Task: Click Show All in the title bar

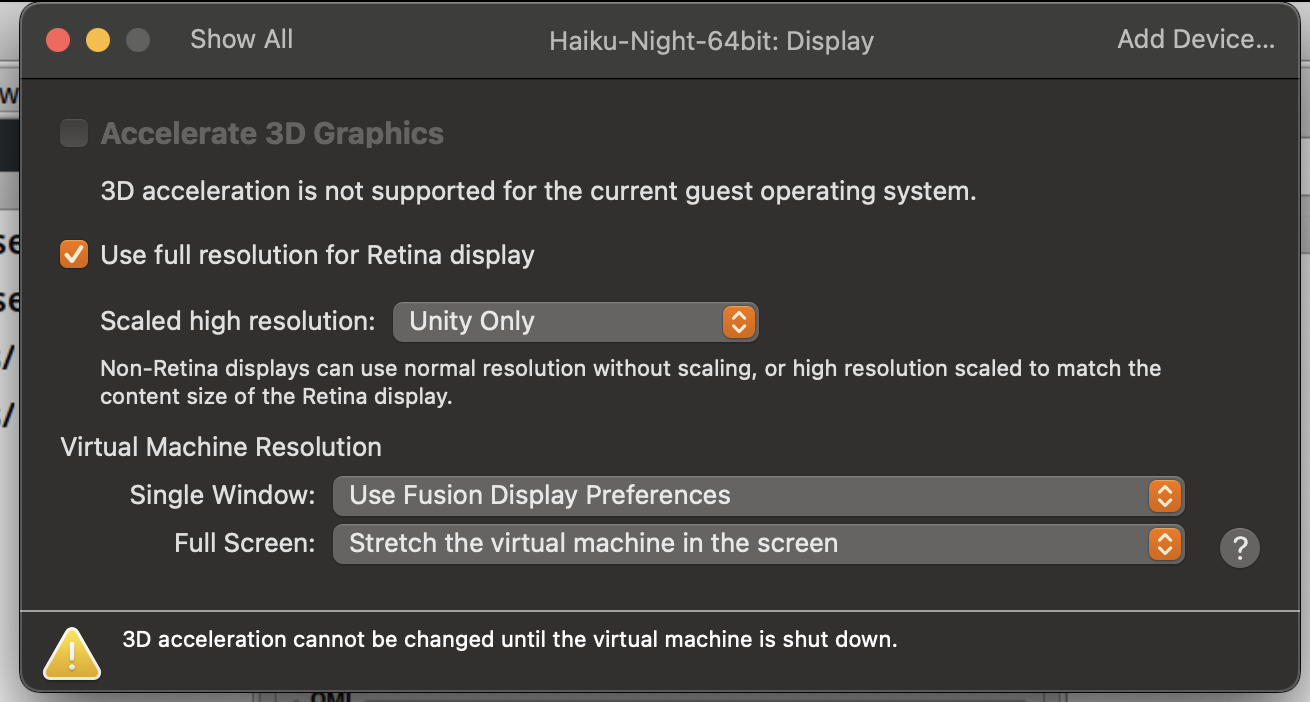Action: click(242, 39)
